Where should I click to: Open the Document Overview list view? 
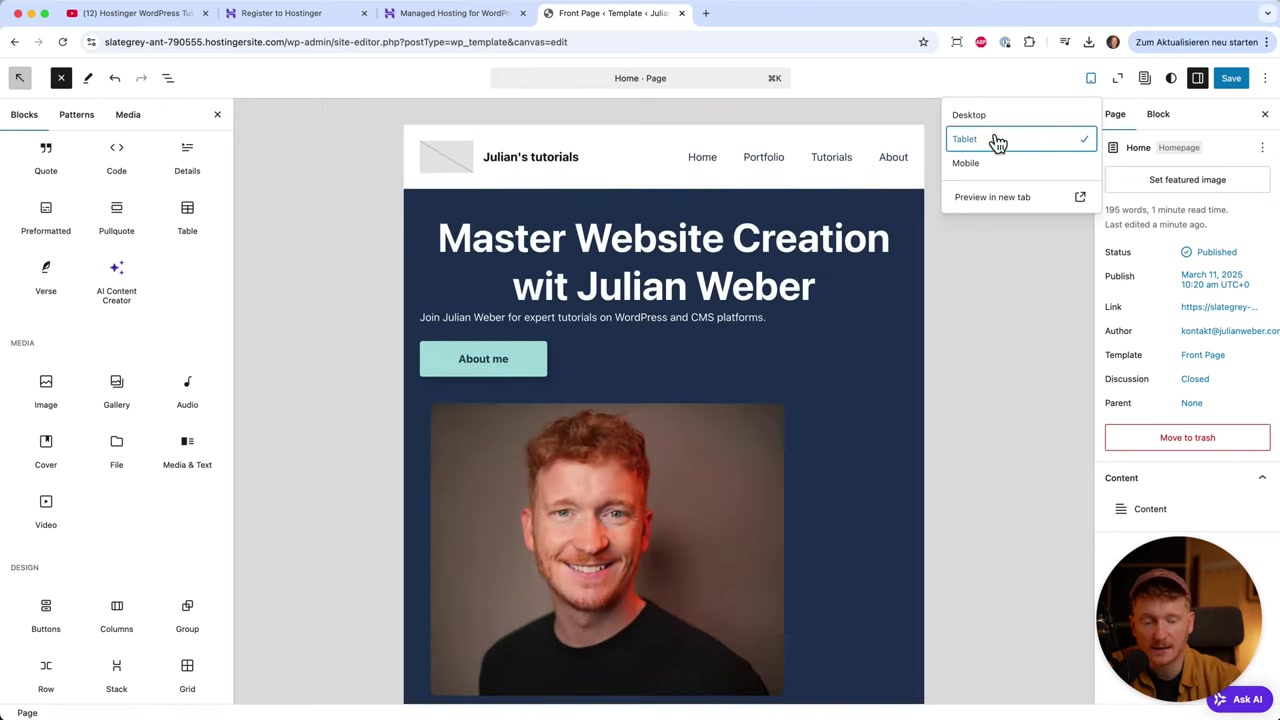[x=168, y=78]
